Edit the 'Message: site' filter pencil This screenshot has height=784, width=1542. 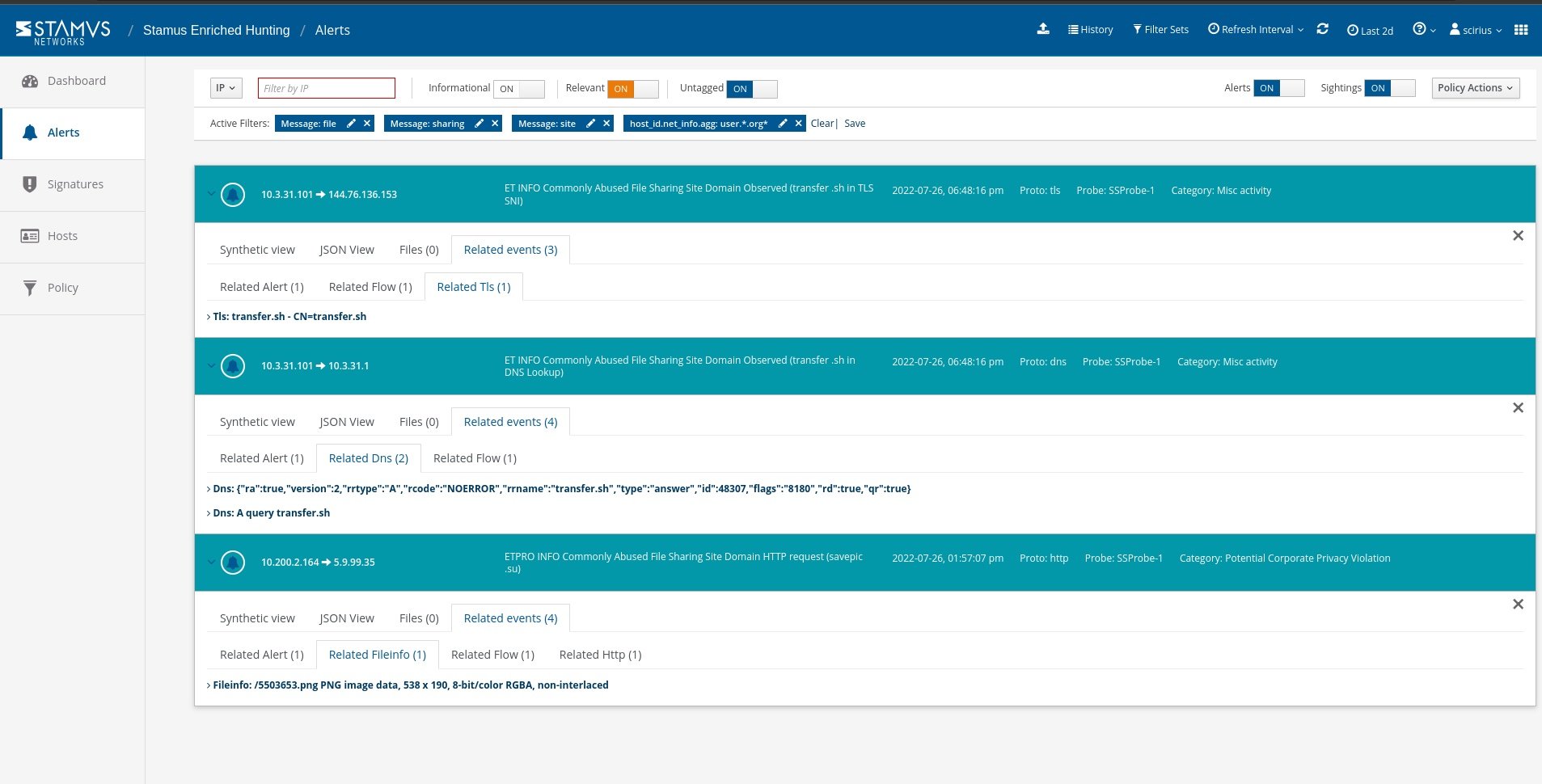pyautogui.click(x=590, y=124)
